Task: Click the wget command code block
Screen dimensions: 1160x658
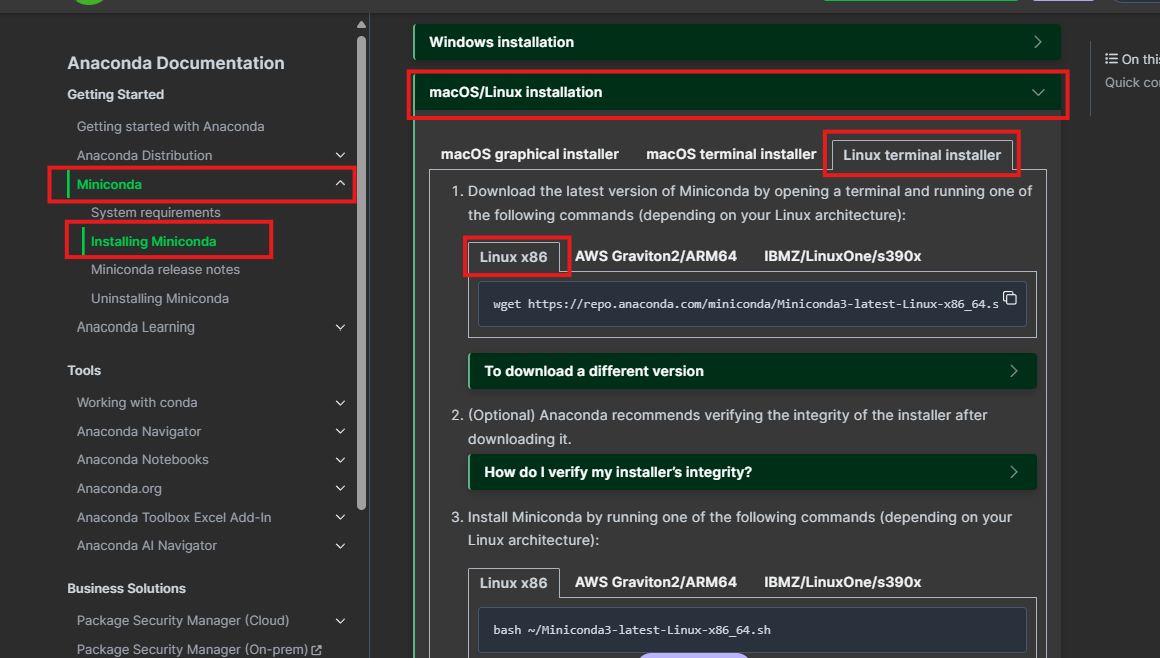Action: point(752,304)
